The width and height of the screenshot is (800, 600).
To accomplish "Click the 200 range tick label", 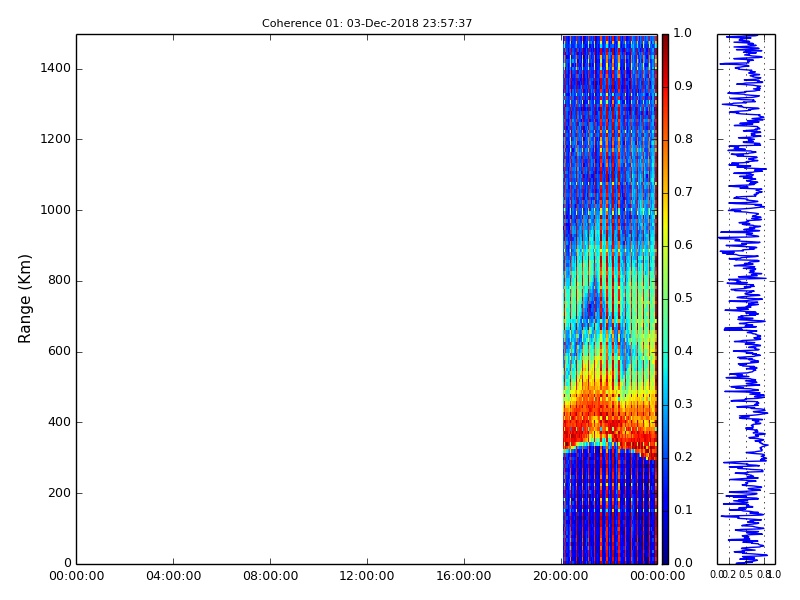I will (x=59, y=493).
